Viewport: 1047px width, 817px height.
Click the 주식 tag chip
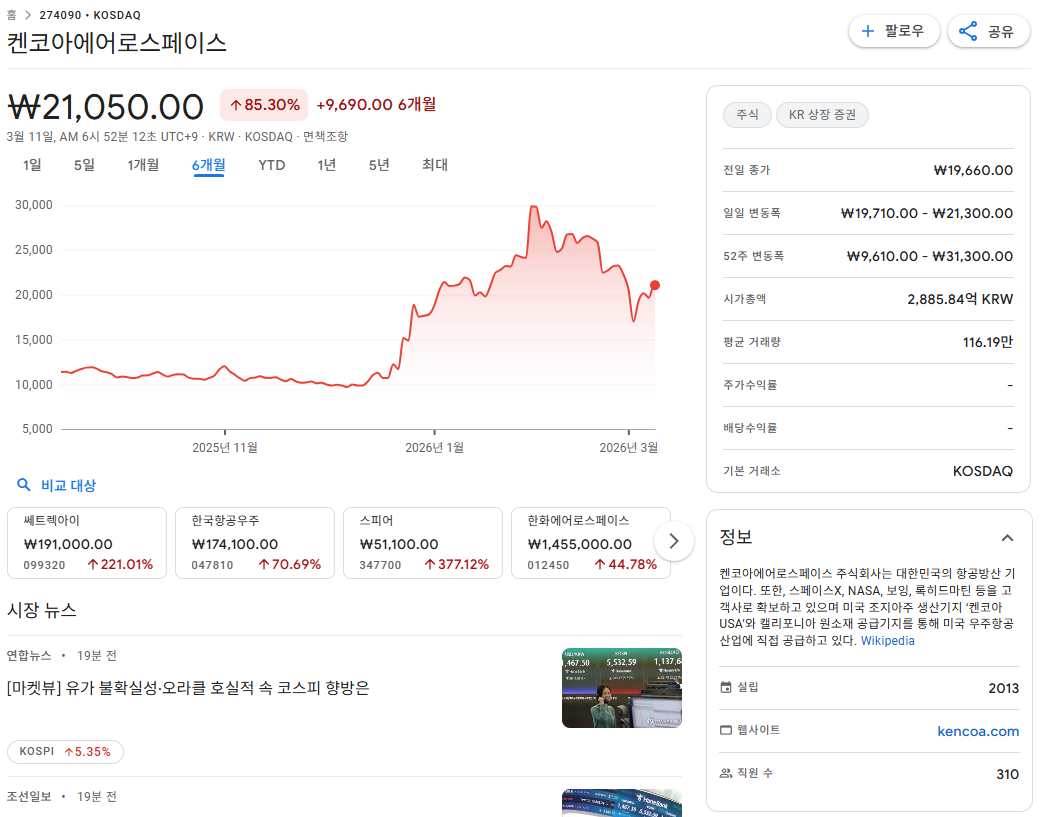747,115
